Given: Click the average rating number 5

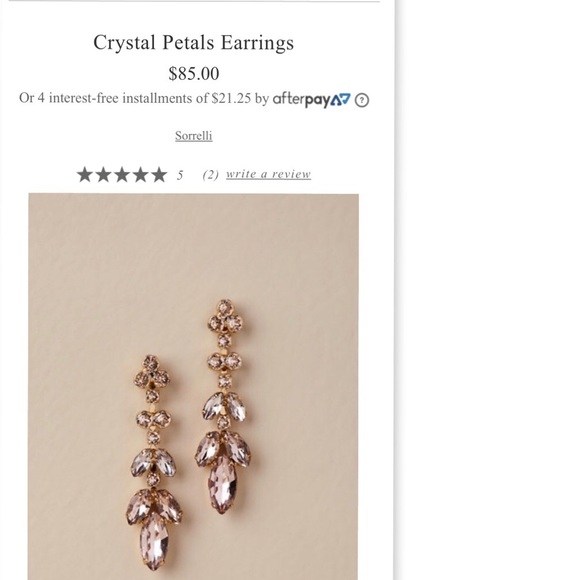Looking at the screenshot, I should point(180,175).
